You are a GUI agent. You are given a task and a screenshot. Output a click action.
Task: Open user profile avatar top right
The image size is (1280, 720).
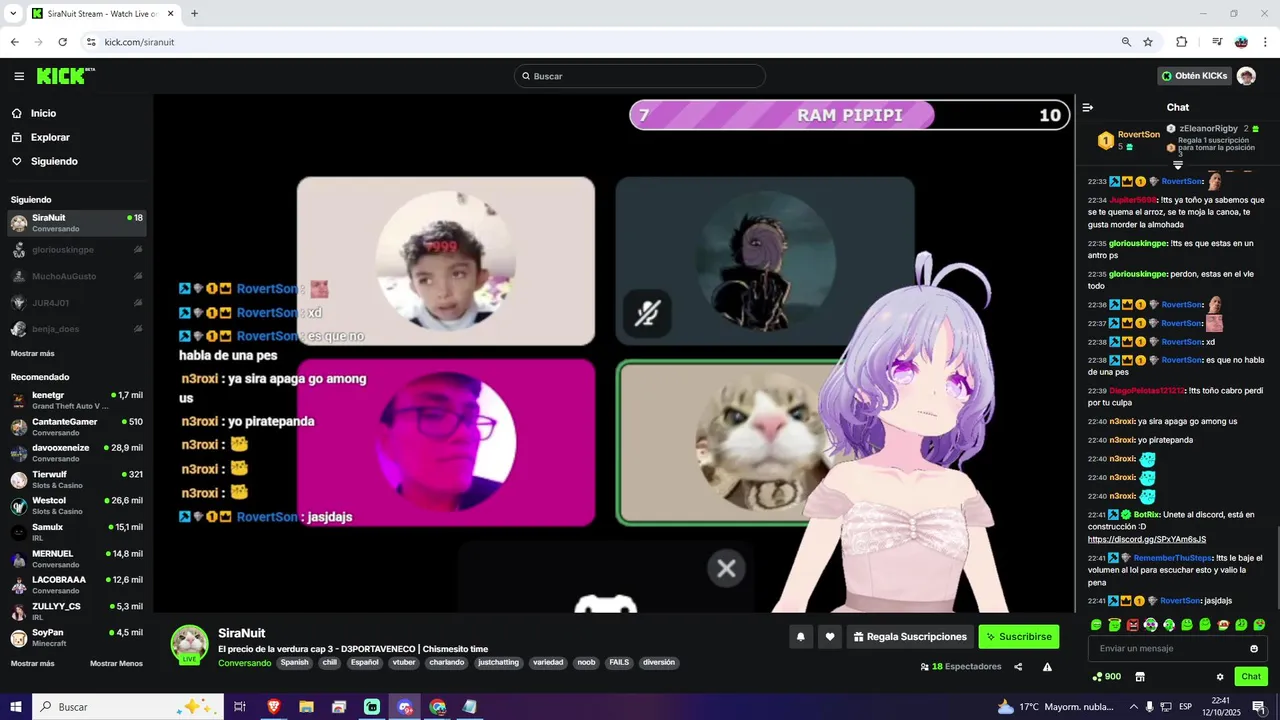point(1246,76)
